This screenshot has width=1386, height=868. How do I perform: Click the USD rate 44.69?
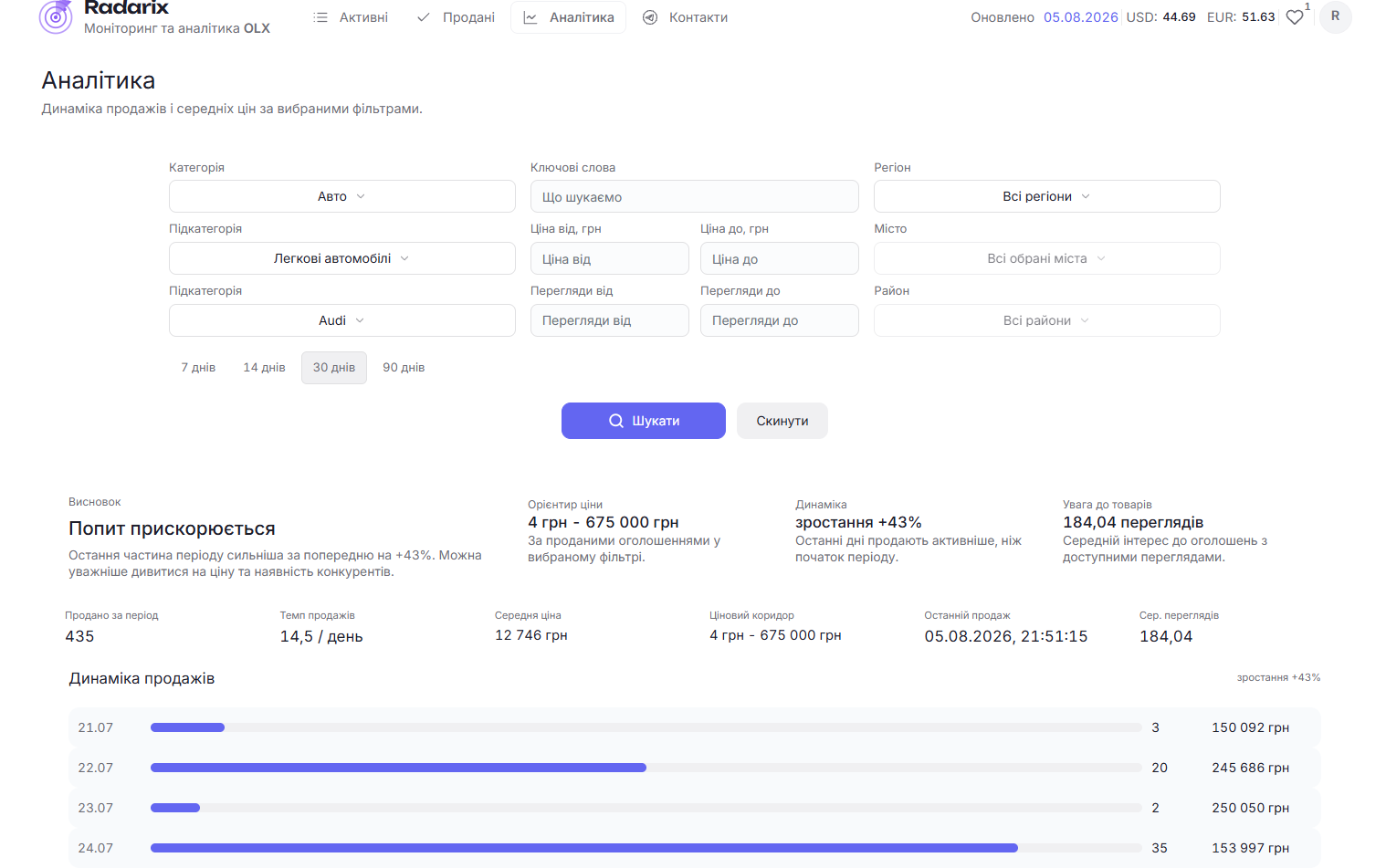pyautogui.click(x=1179, y=17)
